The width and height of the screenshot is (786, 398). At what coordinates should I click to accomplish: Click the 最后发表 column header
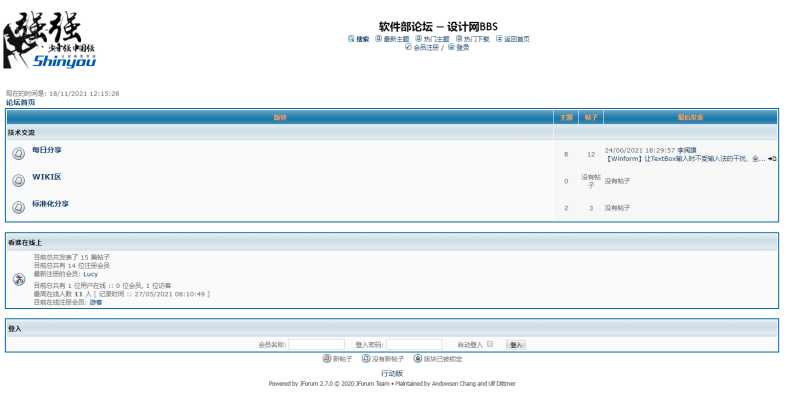coord(691,117)
